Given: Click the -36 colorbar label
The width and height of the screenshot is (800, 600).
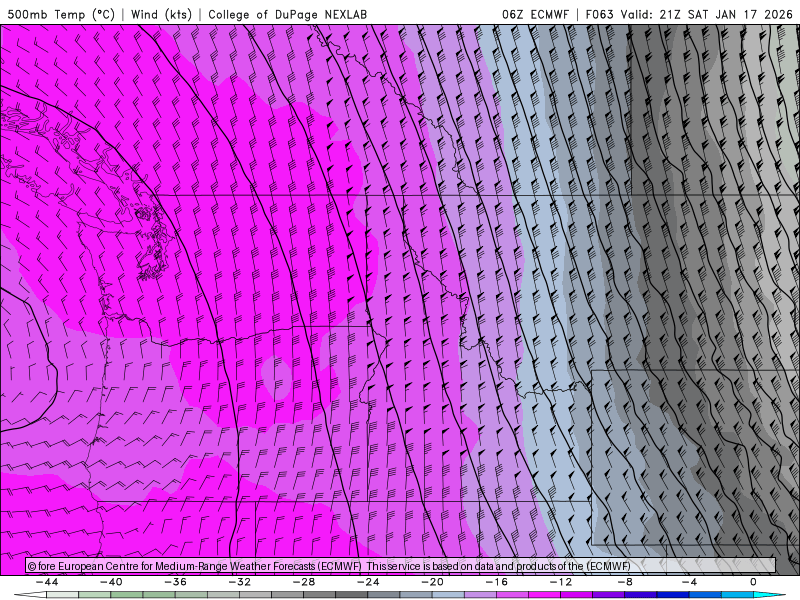Looking at the screenshot, I should (175, 582).
